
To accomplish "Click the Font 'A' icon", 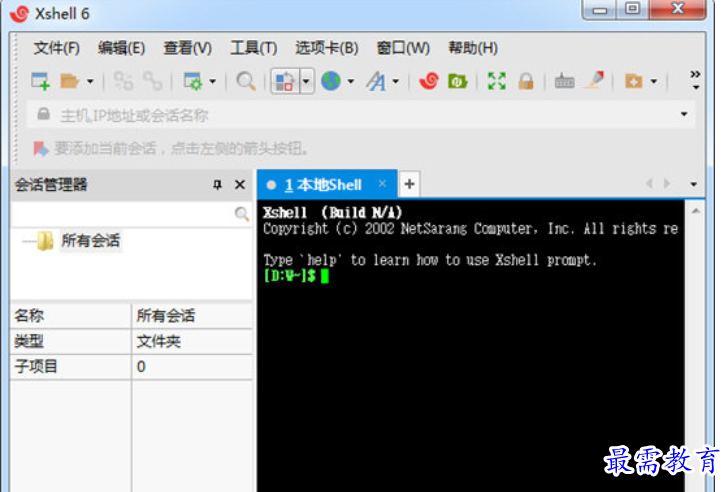I will click(376, 81).
